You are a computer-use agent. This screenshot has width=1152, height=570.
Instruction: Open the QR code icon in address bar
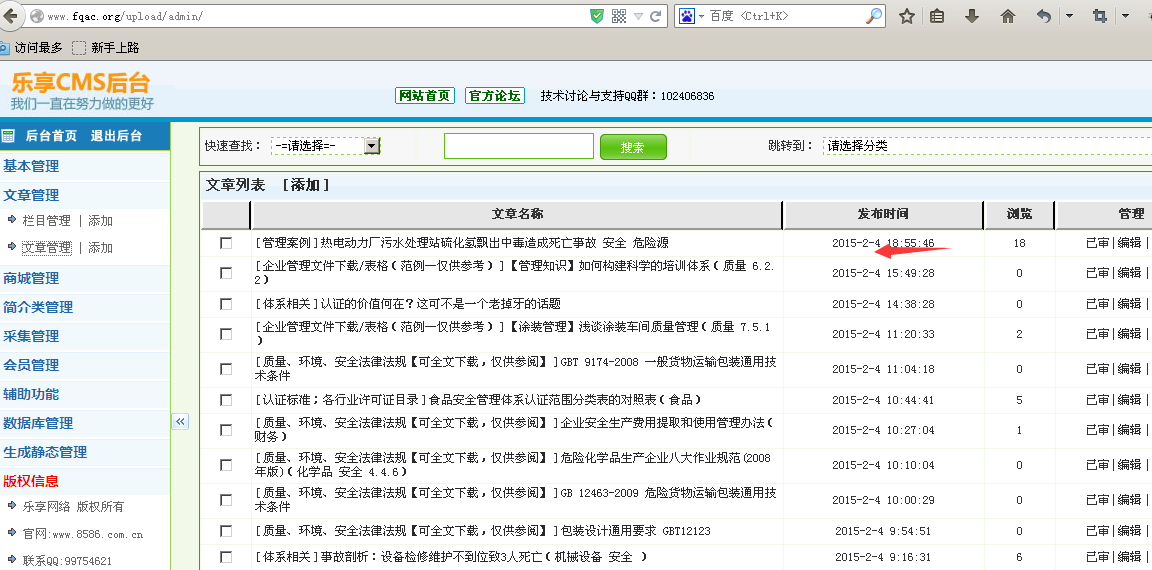pyautogui.click(x=619, y=16)
